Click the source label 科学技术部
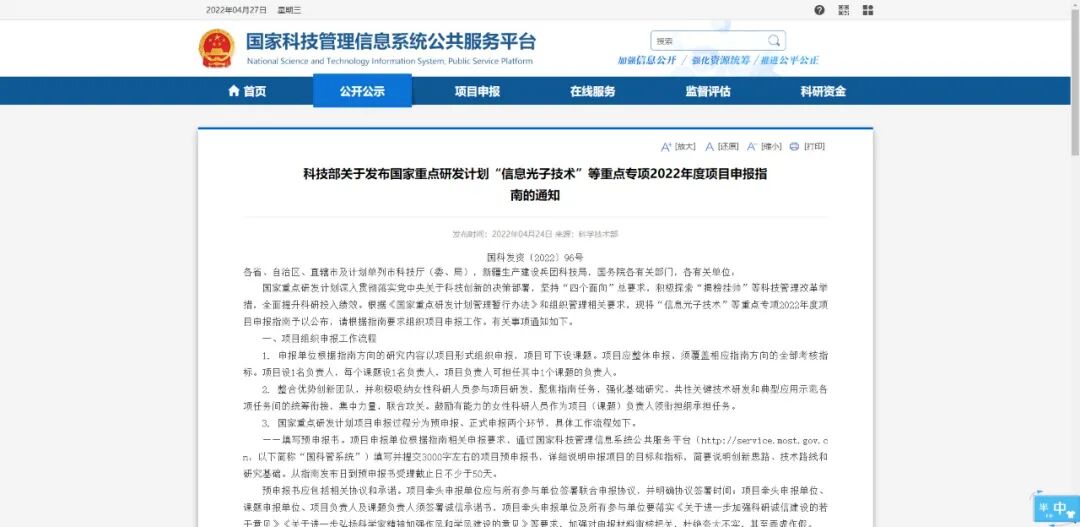Screen dimensions: 1080x527 tap(599, 234)
